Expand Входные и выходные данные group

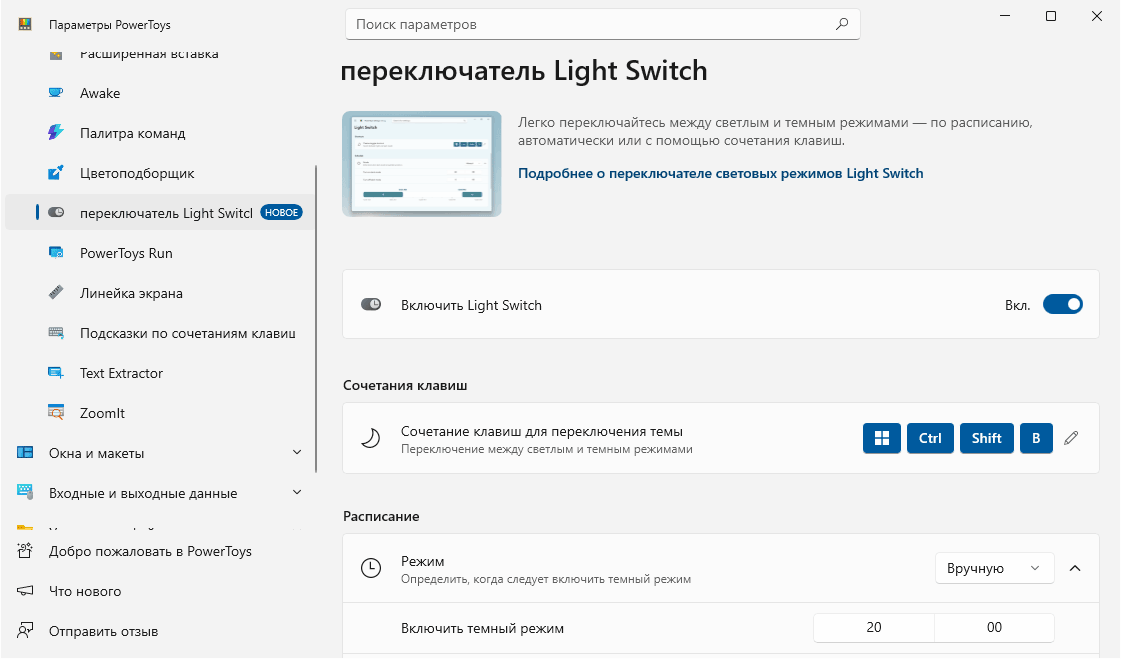coord(296,493)
